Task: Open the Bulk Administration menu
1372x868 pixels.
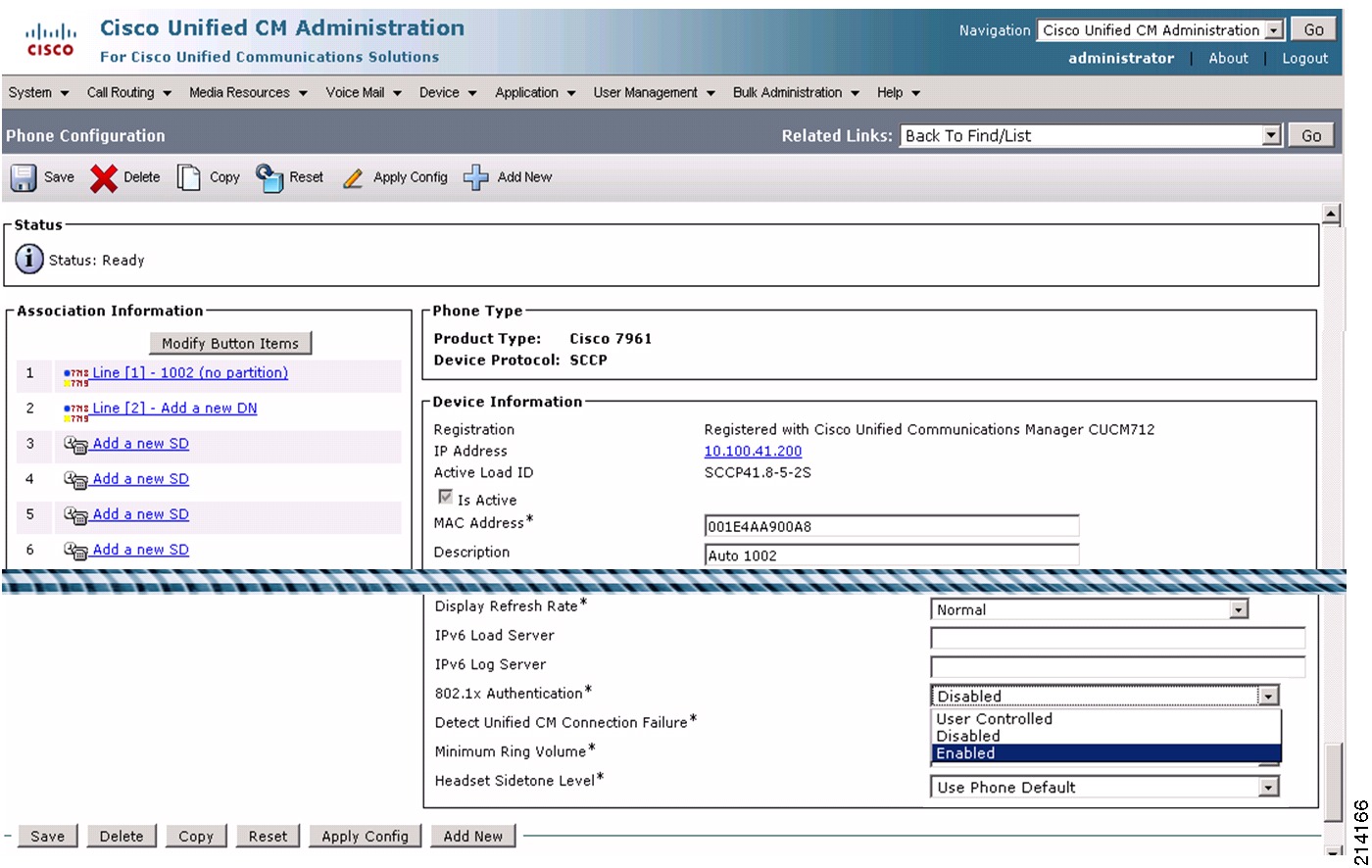Action: coord(796,92)
